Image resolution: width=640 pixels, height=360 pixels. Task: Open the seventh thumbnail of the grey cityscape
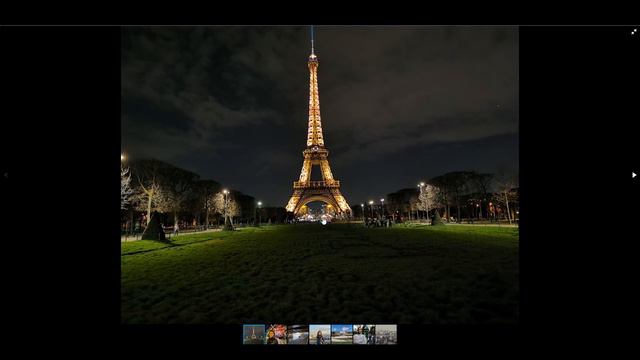point(386,334)
